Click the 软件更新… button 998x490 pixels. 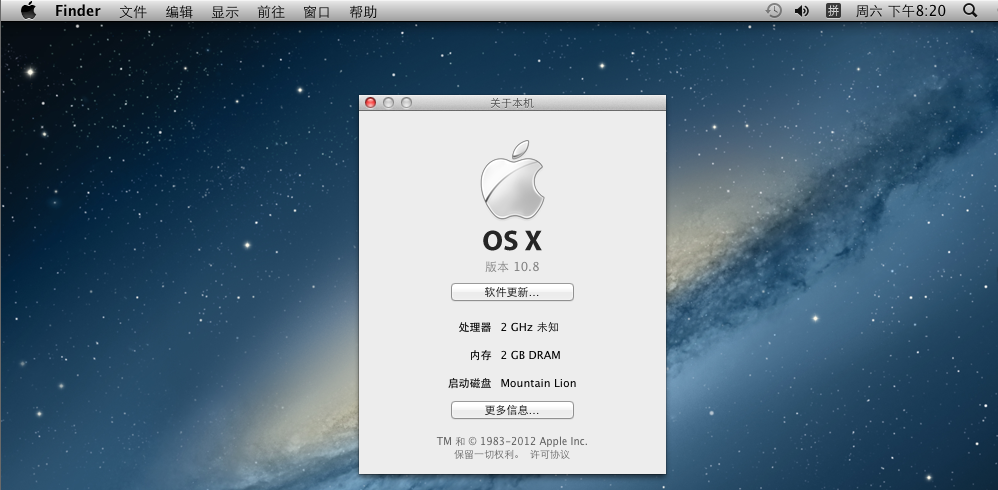pyautogui.click(x=512, y=292)
